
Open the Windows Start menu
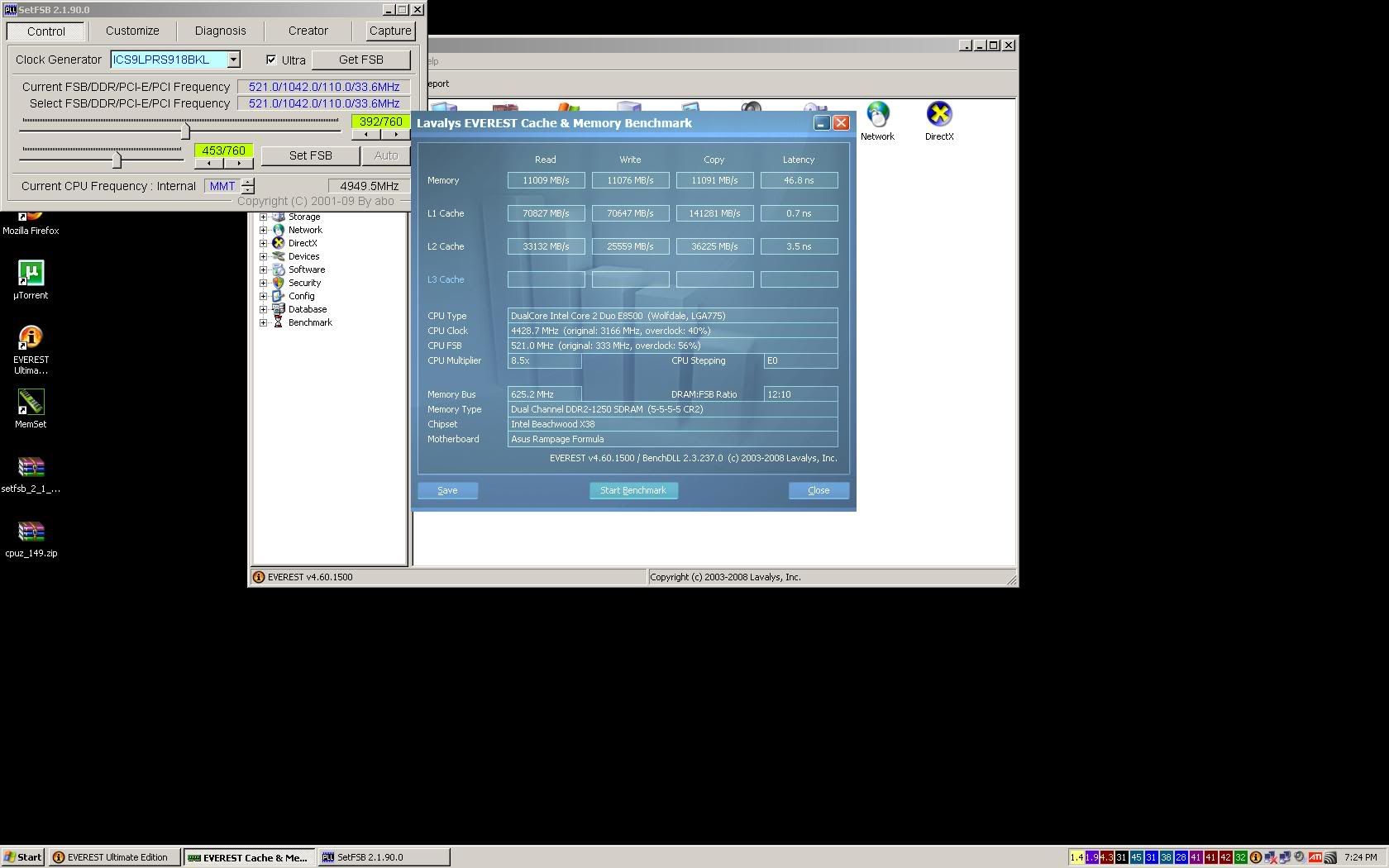pos(23,857)
